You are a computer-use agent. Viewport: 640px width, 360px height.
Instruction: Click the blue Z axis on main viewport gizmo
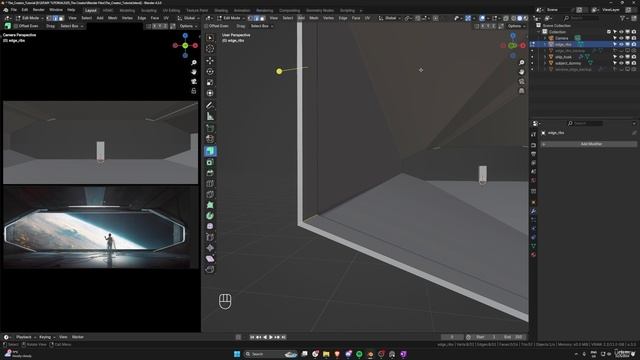513,36
